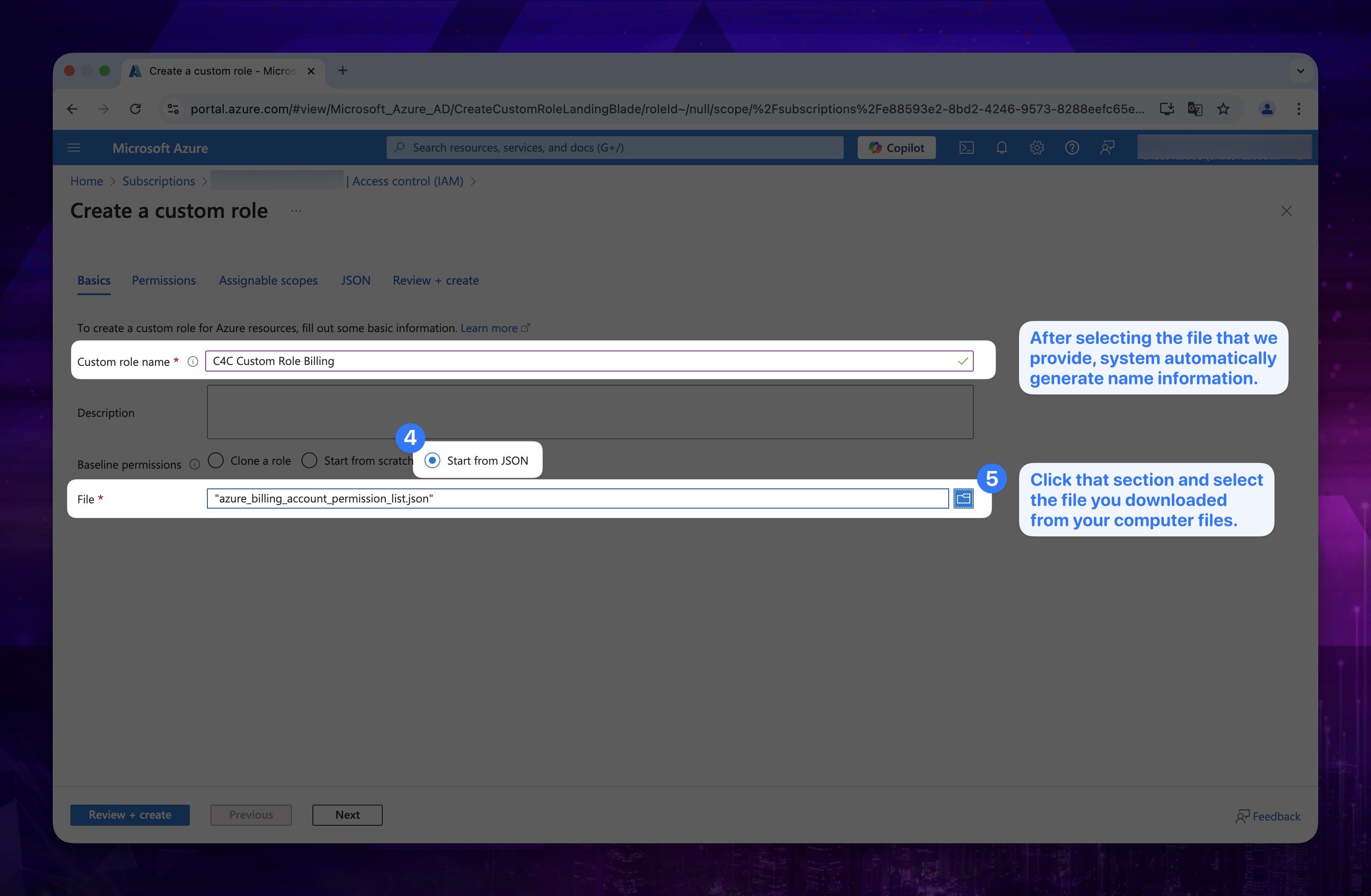Click the Custom role name field
1371x896 pixels.
tap(589, 361)
